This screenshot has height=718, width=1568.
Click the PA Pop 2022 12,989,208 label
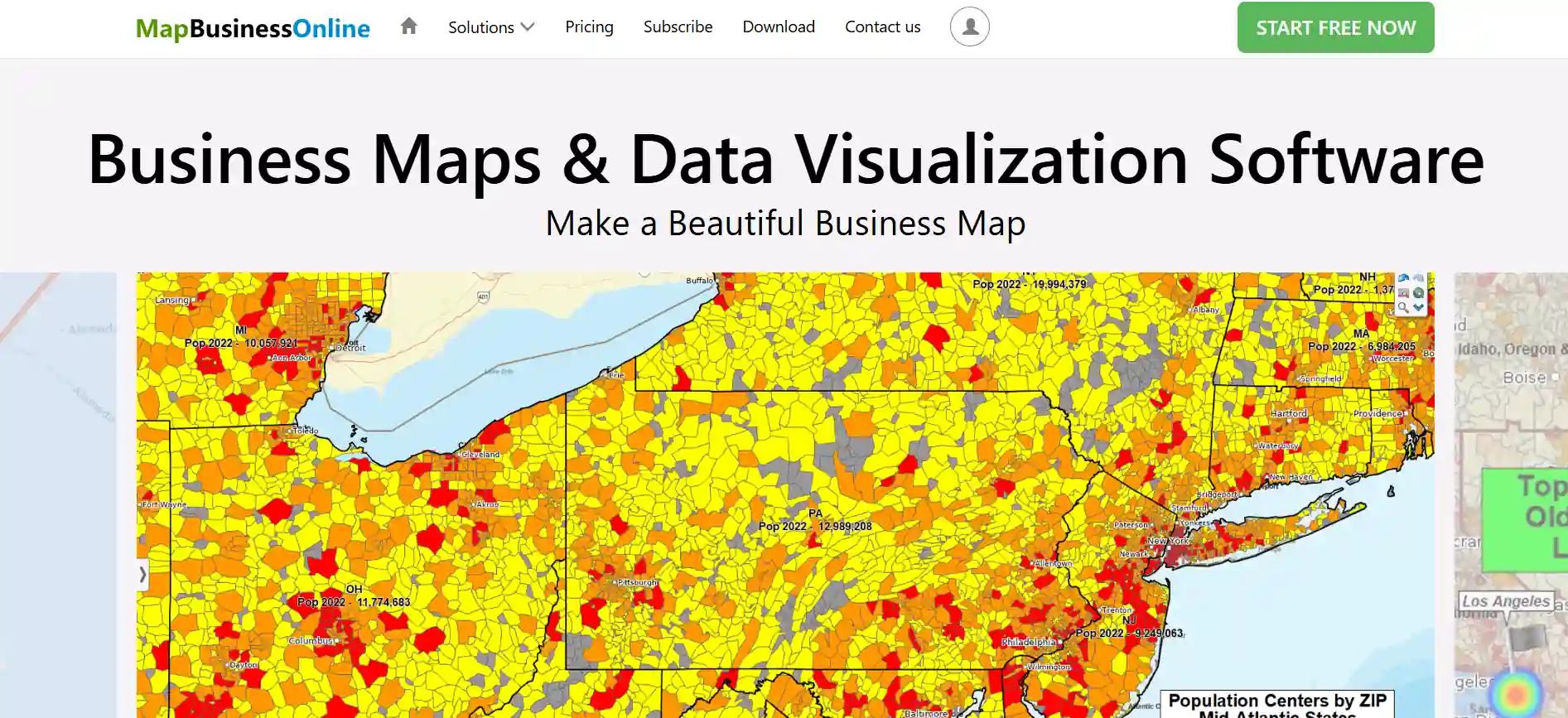[815, 520]
